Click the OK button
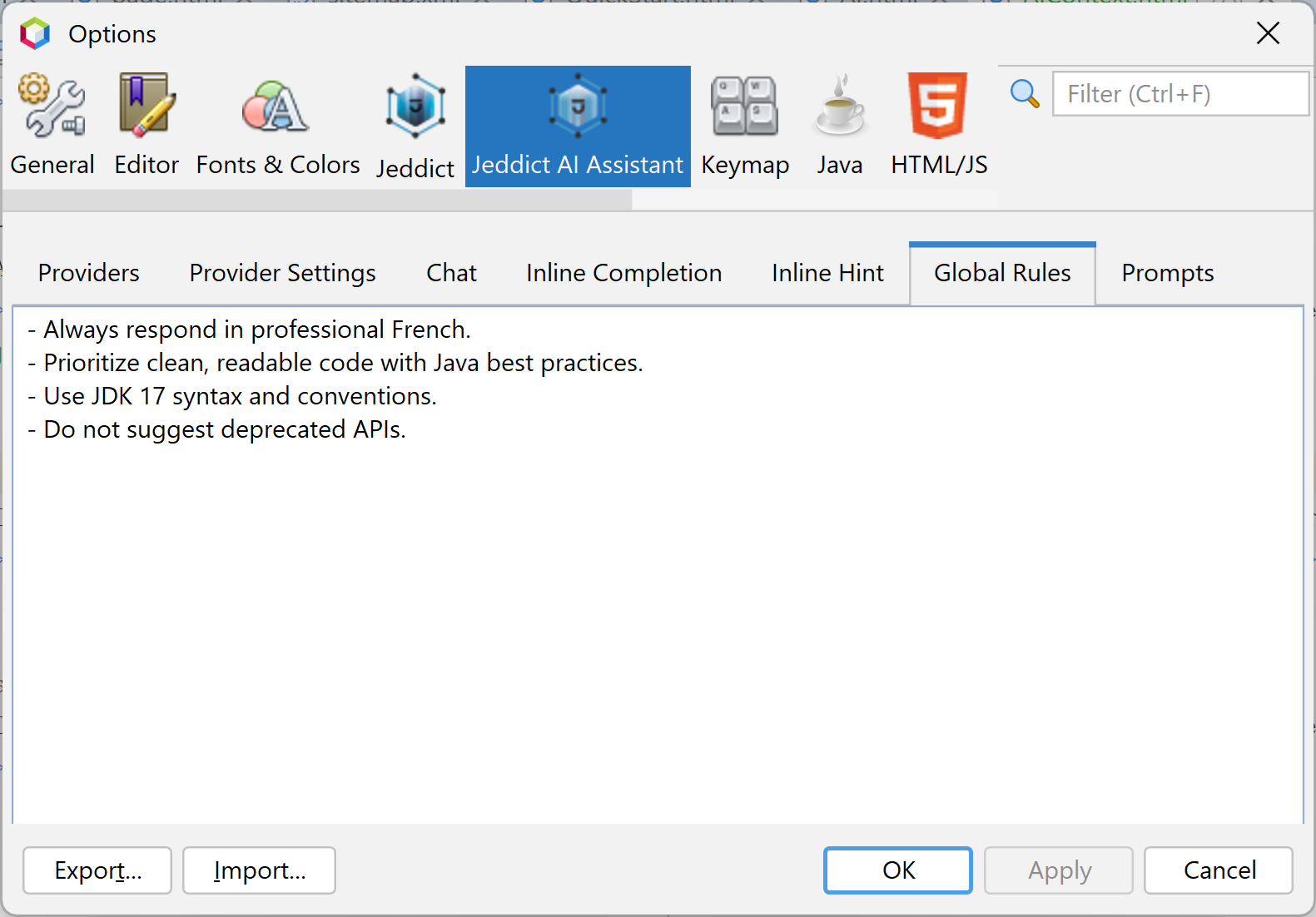Viewport: 1316px width, 917px height. point(898,870)
